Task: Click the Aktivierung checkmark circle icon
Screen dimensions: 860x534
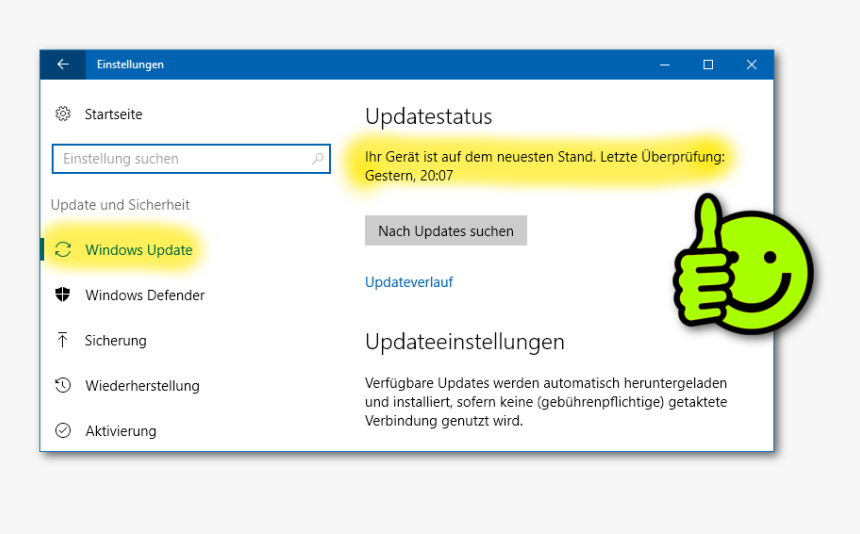Action: point(63,430)
